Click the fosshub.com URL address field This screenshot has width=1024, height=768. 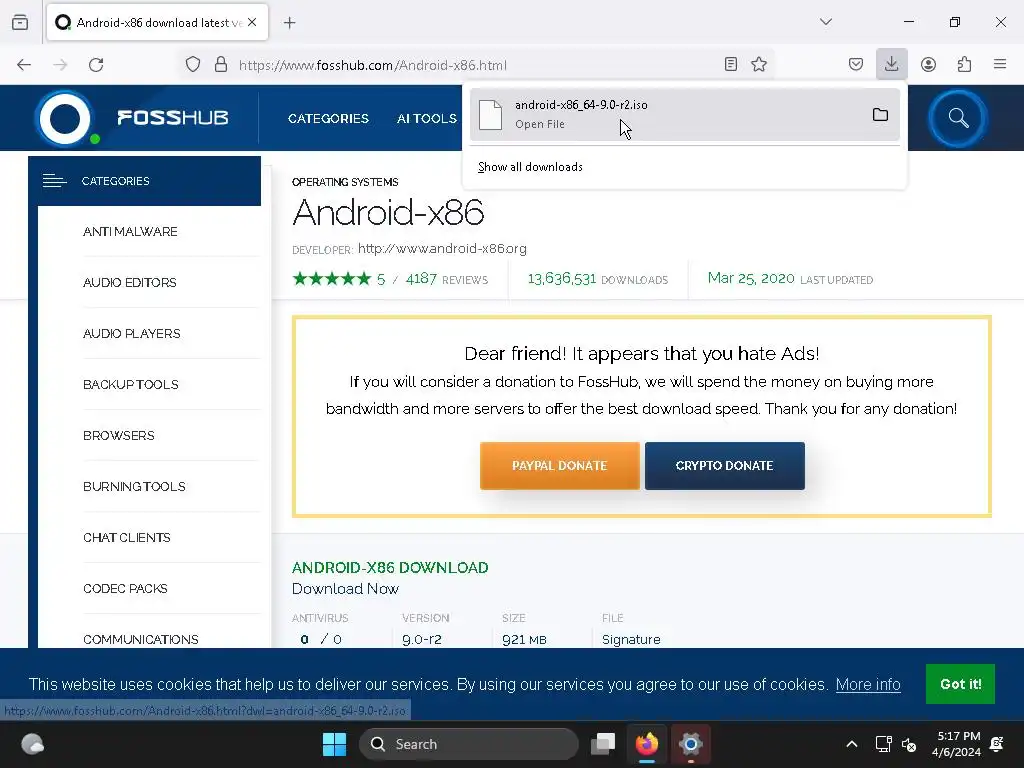click(x=477, y=65)
